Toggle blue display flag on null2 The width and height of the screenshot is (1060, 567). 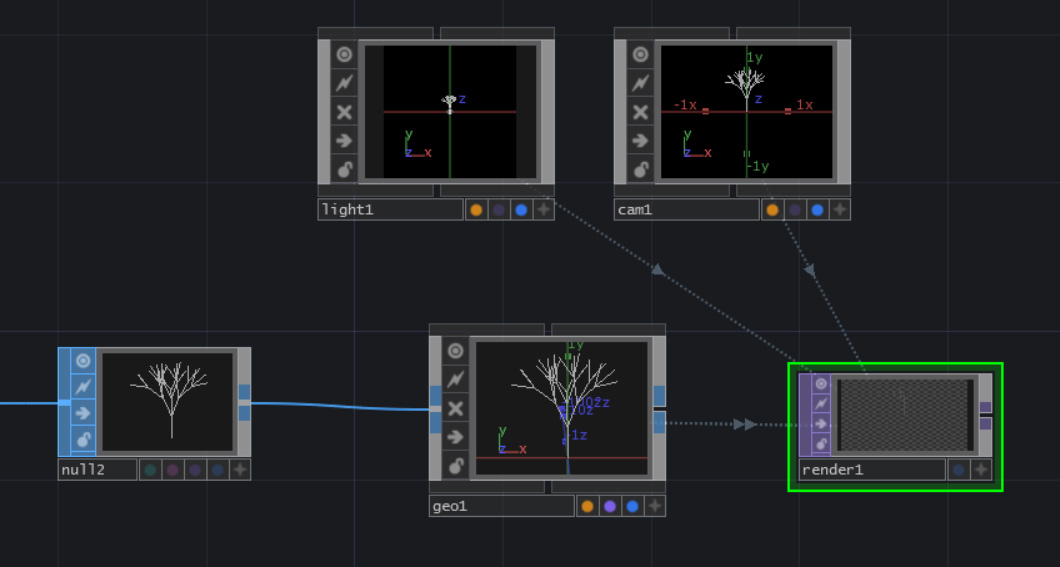click(x=217, y=470)
